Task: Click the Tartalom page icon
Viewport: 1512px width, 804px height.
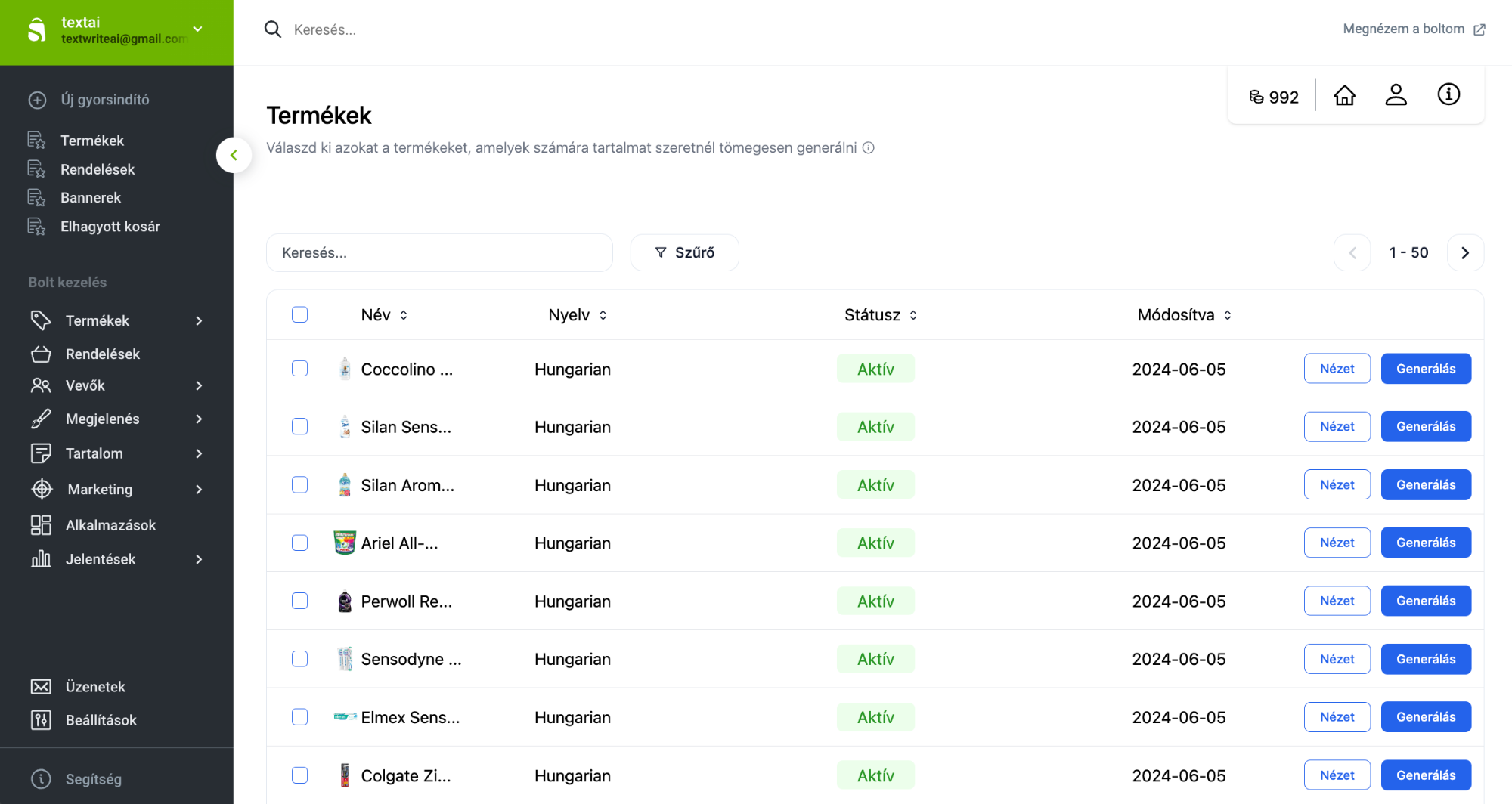Action: (x=41, y=453)
